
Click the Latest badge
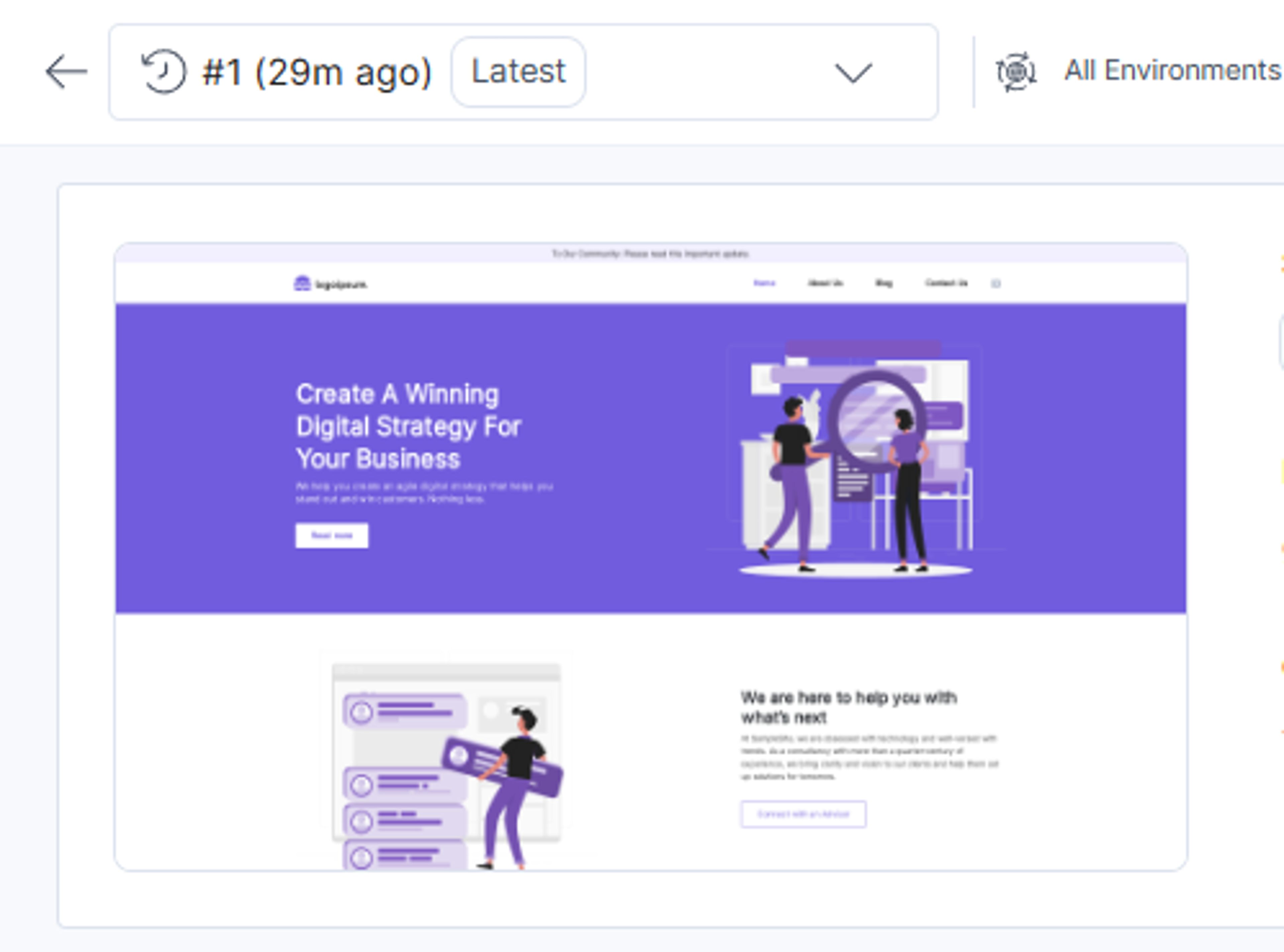518,72
